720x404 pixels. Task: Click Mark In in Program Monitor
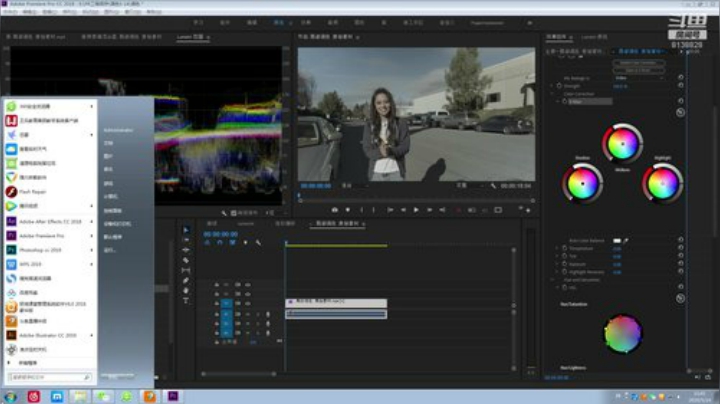(361, 210)
